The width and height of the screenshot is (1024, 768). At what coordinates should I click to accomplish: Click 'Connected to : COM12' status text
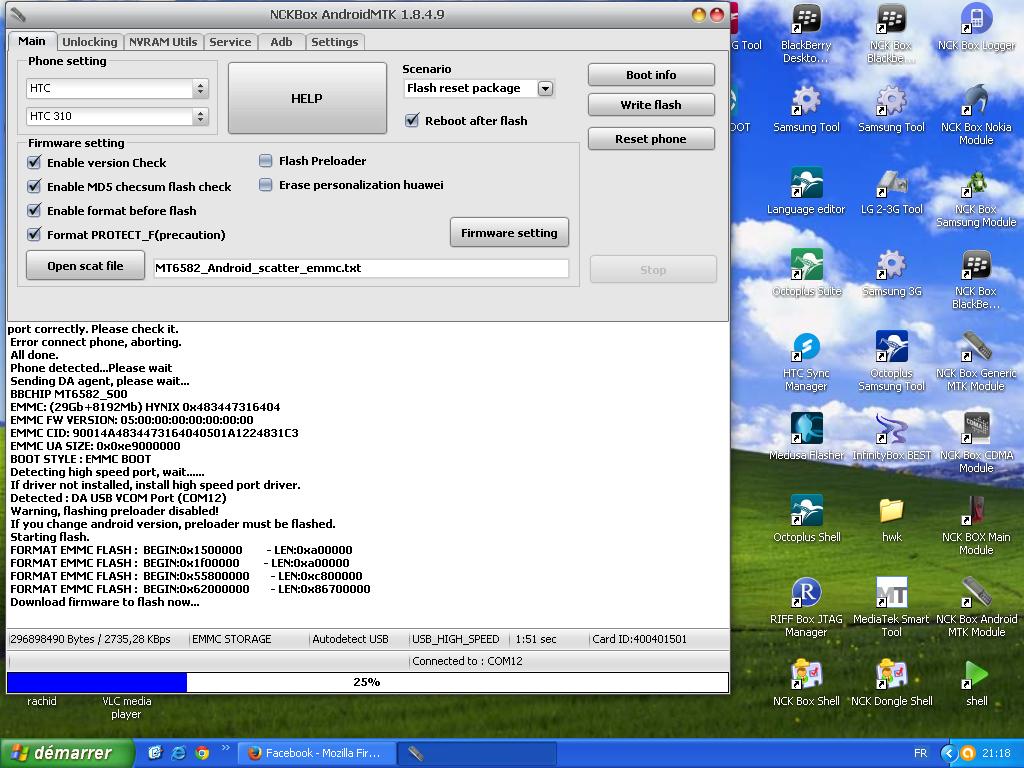pos(468,661)
